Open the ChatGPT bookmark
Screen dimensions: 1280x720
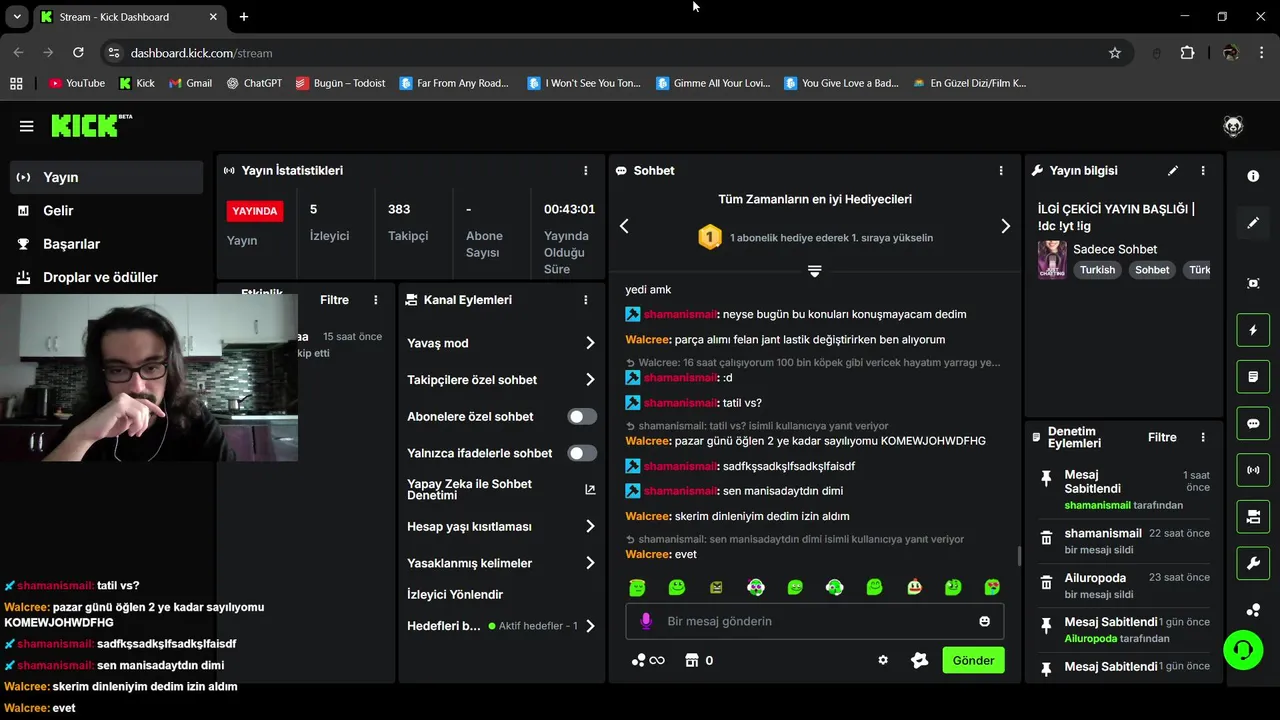(x=254, y=83)
